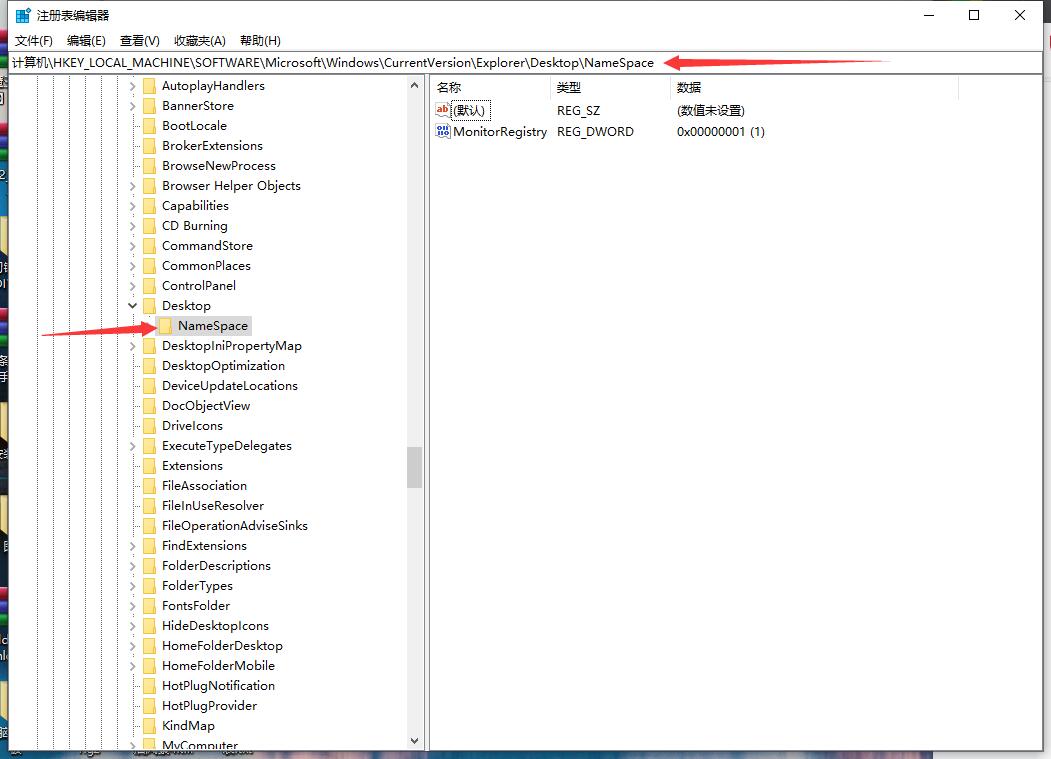Expand the ControlPanel key
Screen dimensions: 1051x759
[x=132, y=286]
